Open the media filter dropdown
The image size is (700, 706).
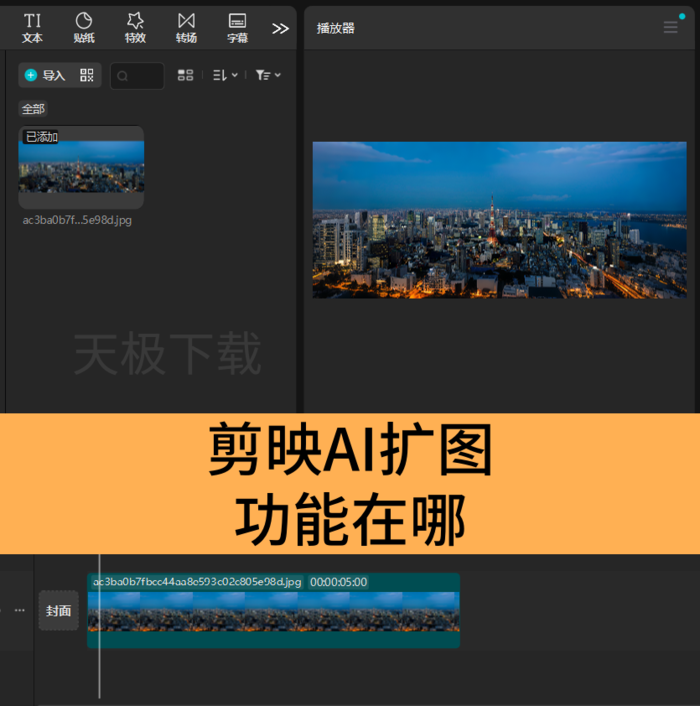pos(268,75)
